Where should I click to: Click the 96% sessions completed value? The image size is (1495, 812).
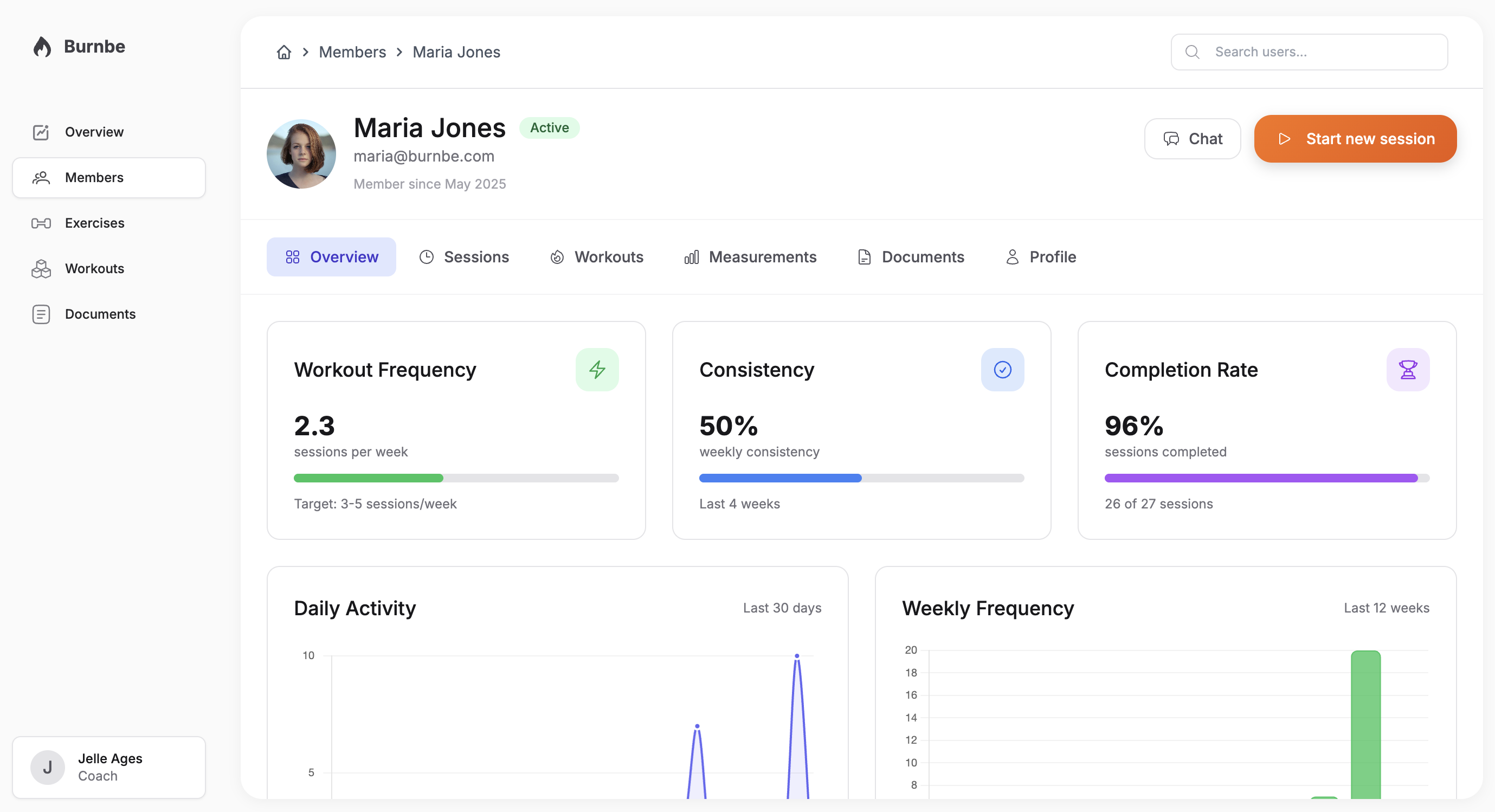coord(1133,426)
